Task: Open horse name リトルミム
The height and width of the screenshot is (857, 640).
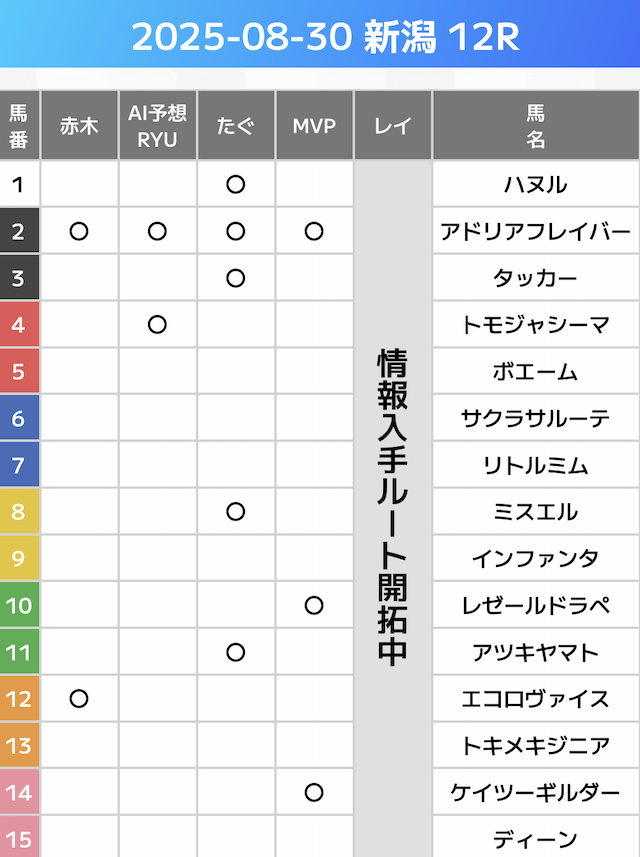Action: coord(535,465)
